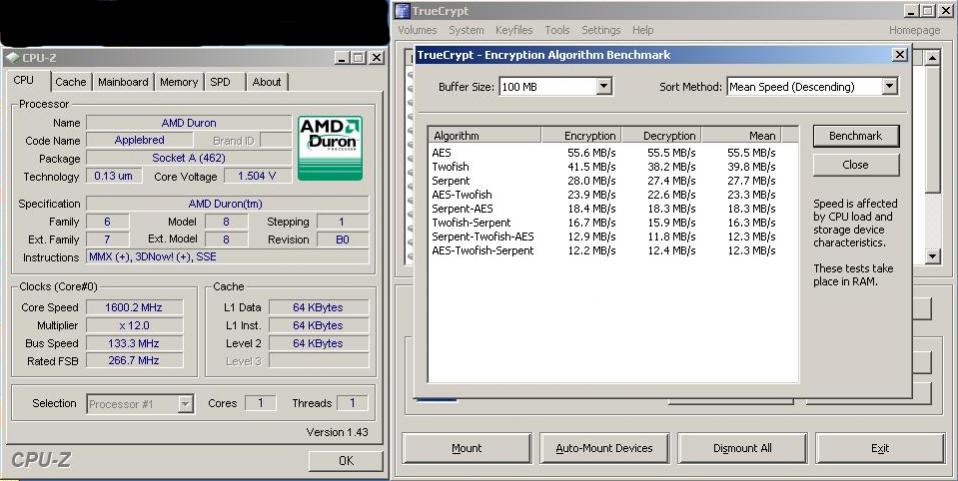Screen dimensions: 958x481
Task: Click the Code Name field Applebred
Action: (139, 140)
